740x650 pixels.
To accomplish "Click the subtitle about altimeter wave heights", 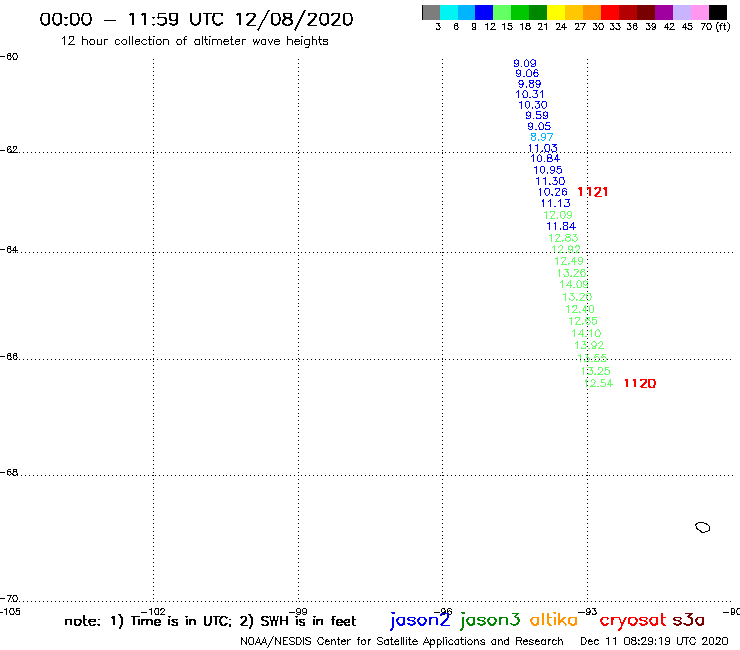I will pyautogui.click(x=194, y=41).
